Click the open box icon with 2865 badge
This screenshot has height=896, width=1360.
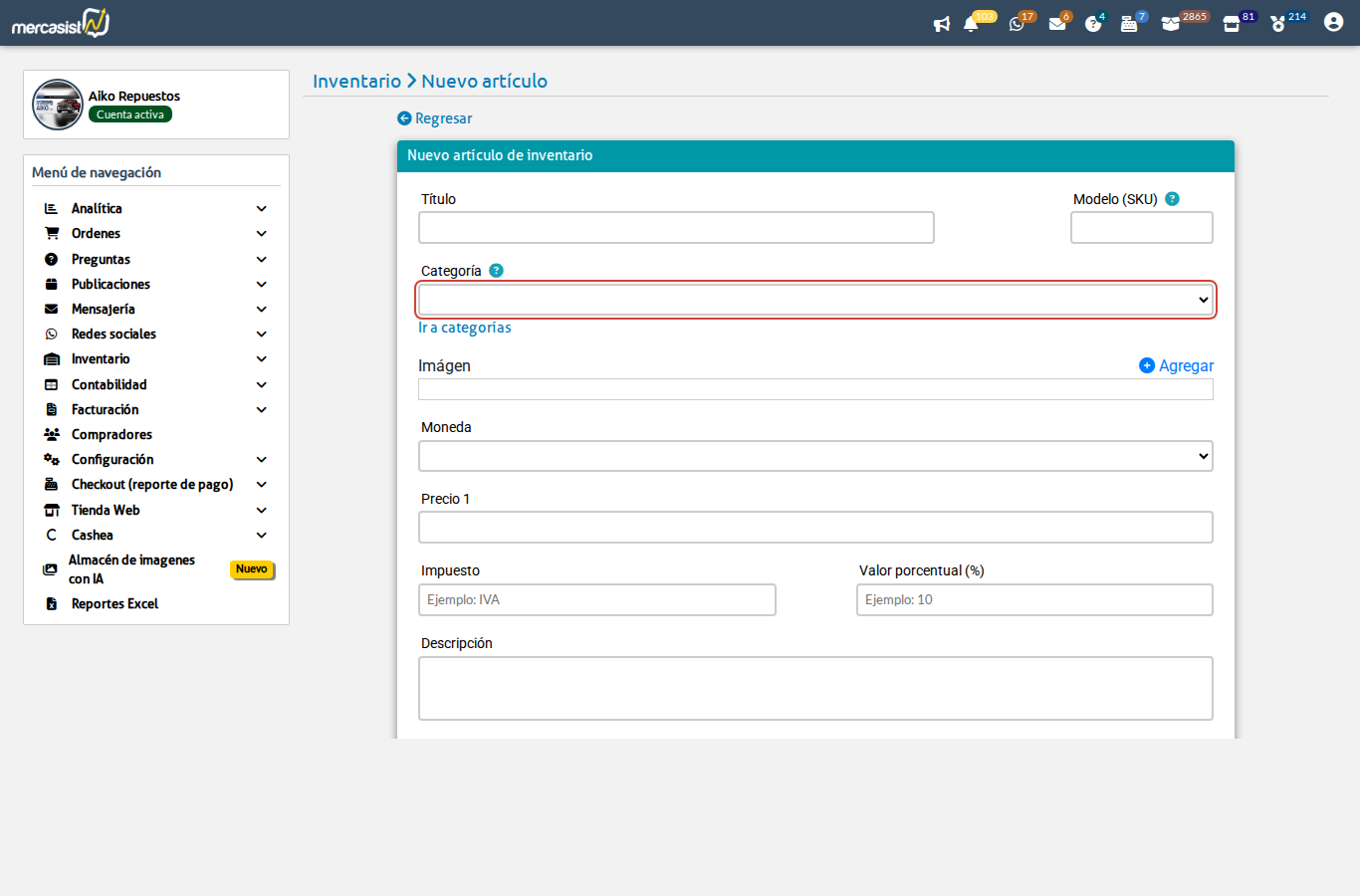[1171, 24]
